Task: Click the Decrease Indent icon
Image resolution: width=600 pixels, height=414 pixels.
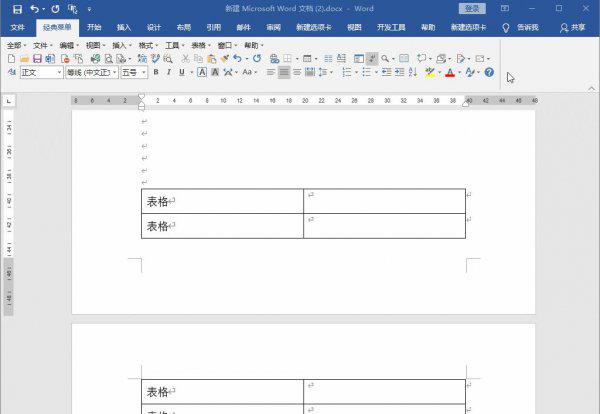Action: click(x=386, y=72)
